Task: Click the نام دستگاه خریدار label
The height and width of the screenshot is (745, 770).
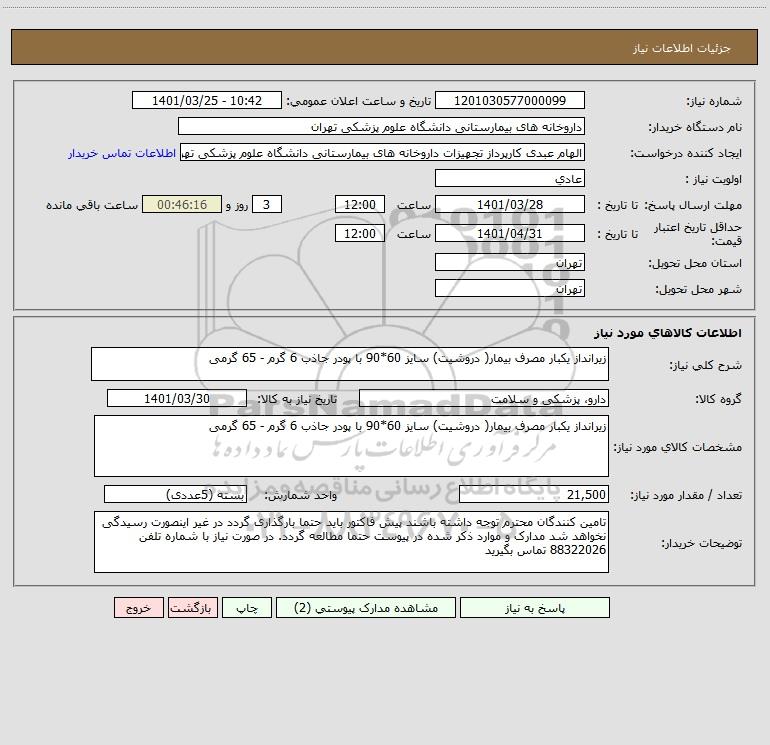Action: point(695,128)
